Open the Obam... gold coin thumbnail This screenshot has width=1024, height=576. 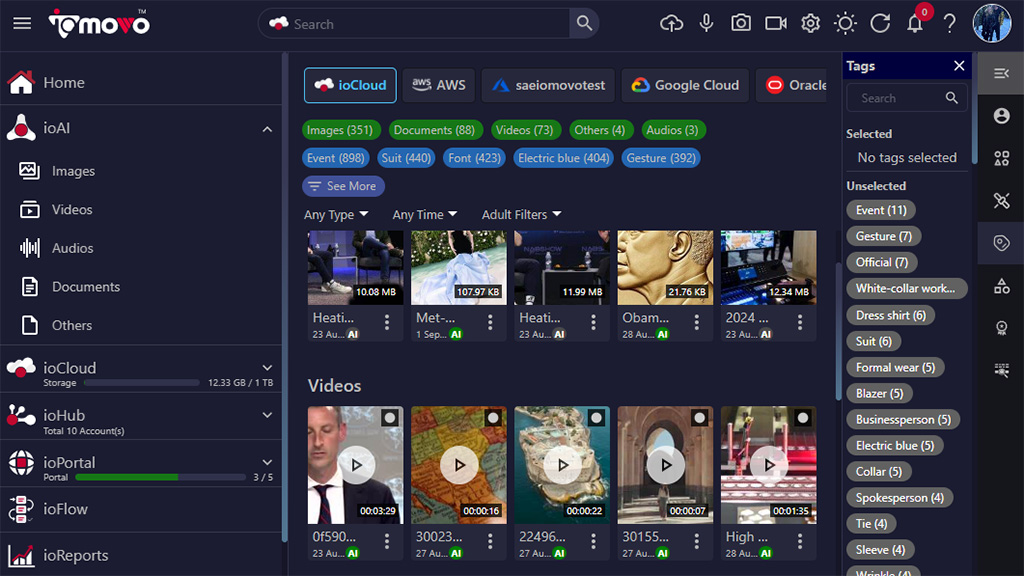665,268
